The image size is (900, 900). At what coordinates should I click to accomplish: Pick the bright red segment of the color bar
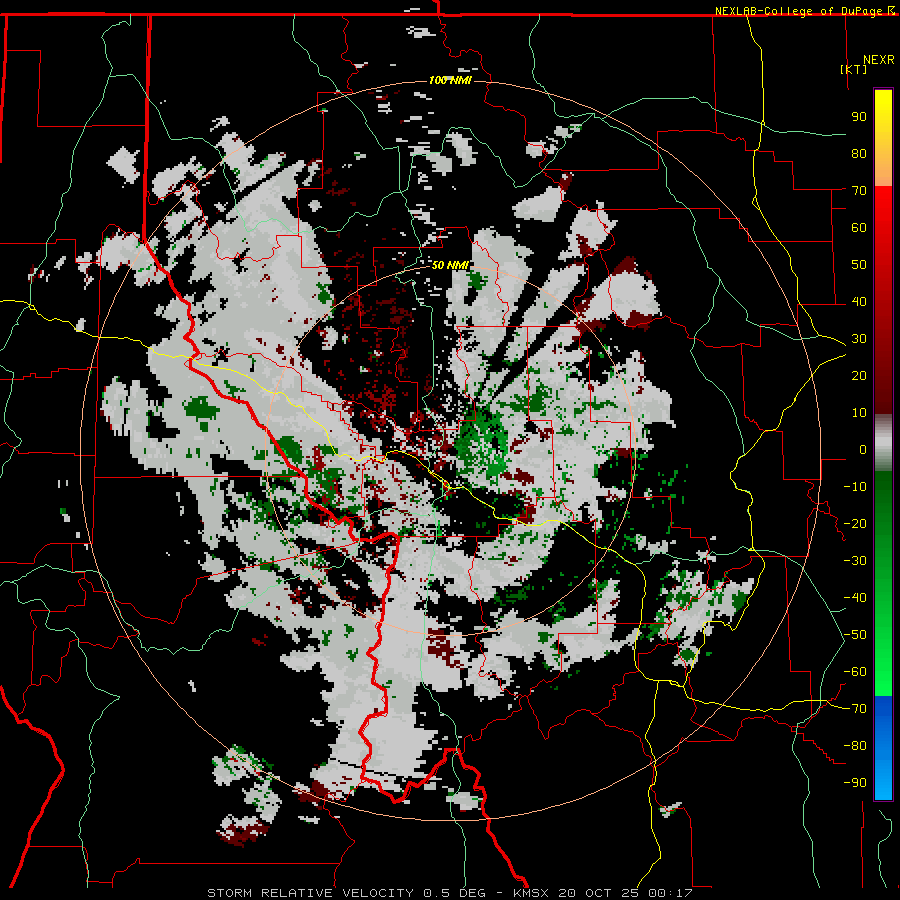click(883, 216)
